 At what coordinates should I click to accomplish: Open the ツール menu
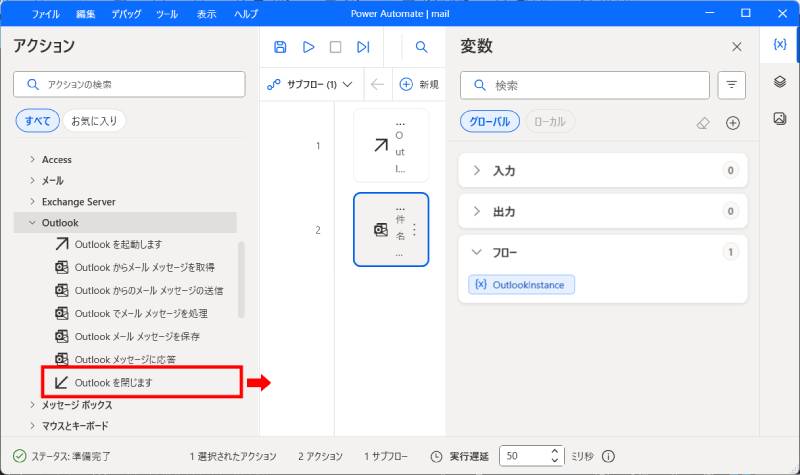tap(167, 14)
